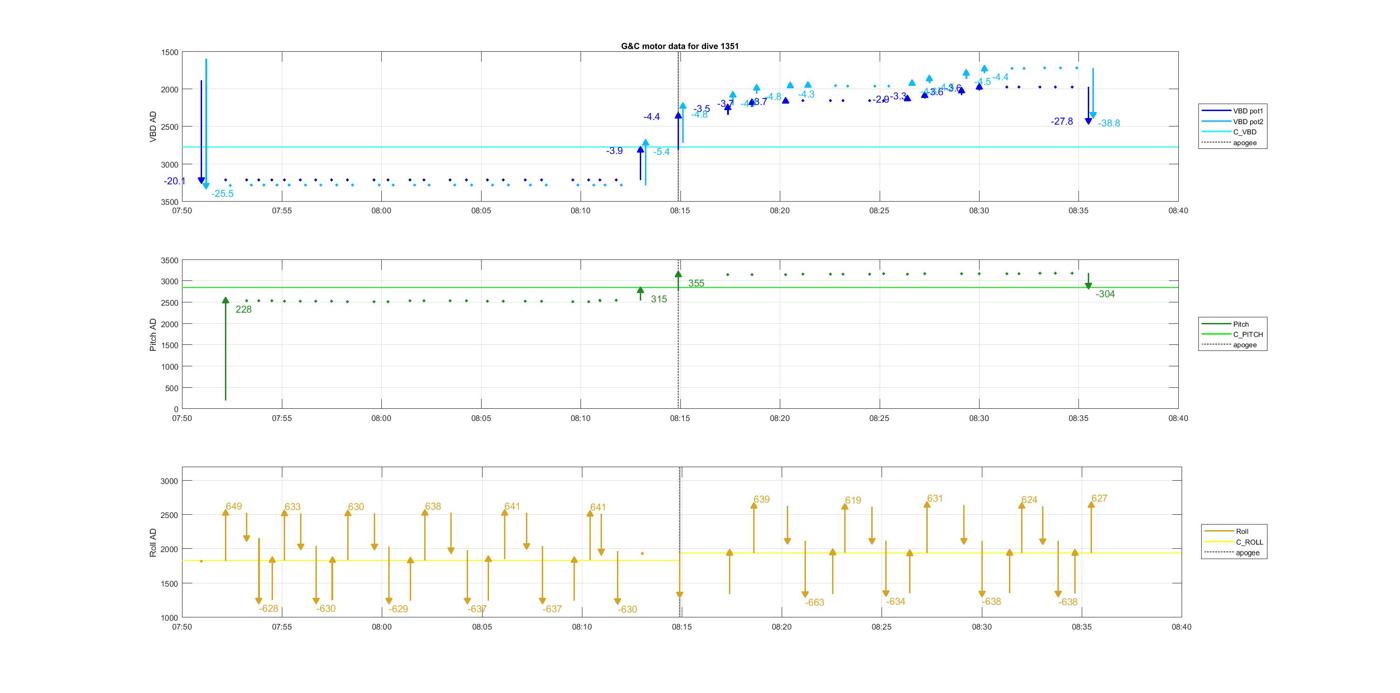Click the plot title for dive 1351

[x=680, y=46]
